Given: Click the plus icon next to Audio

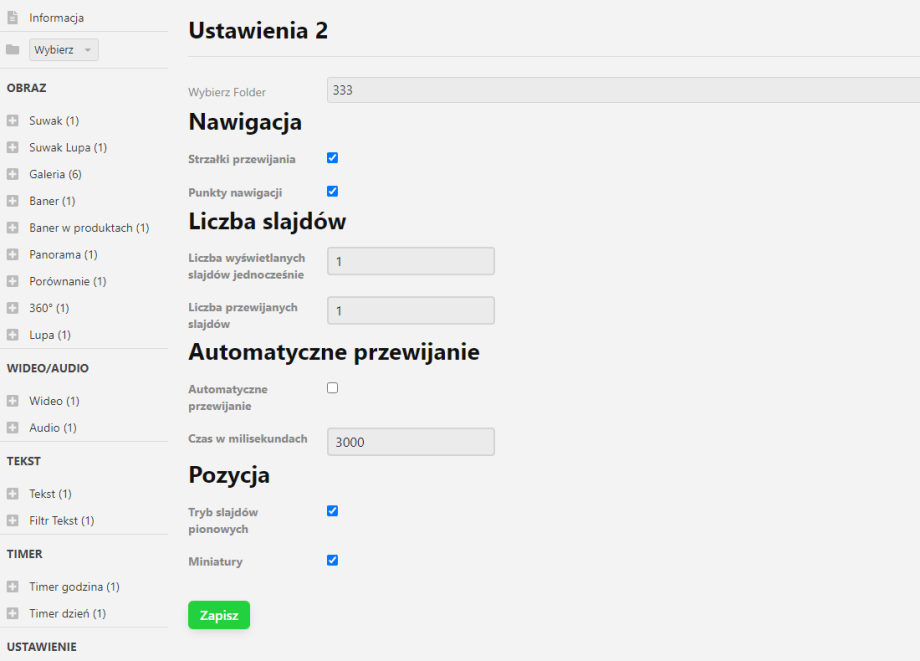Looking at the screenshot, I should tap(12, 427).
